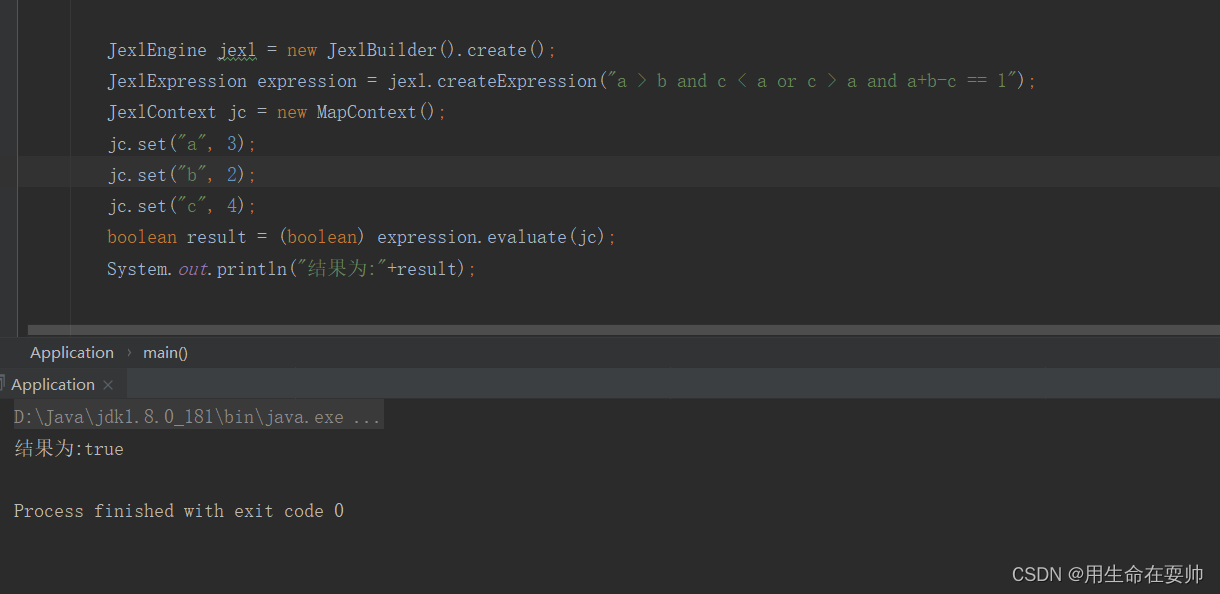Click the JexlContext jc = new MapContext() line
This screenshot has width=1220, height=594.
coord(277,112)
